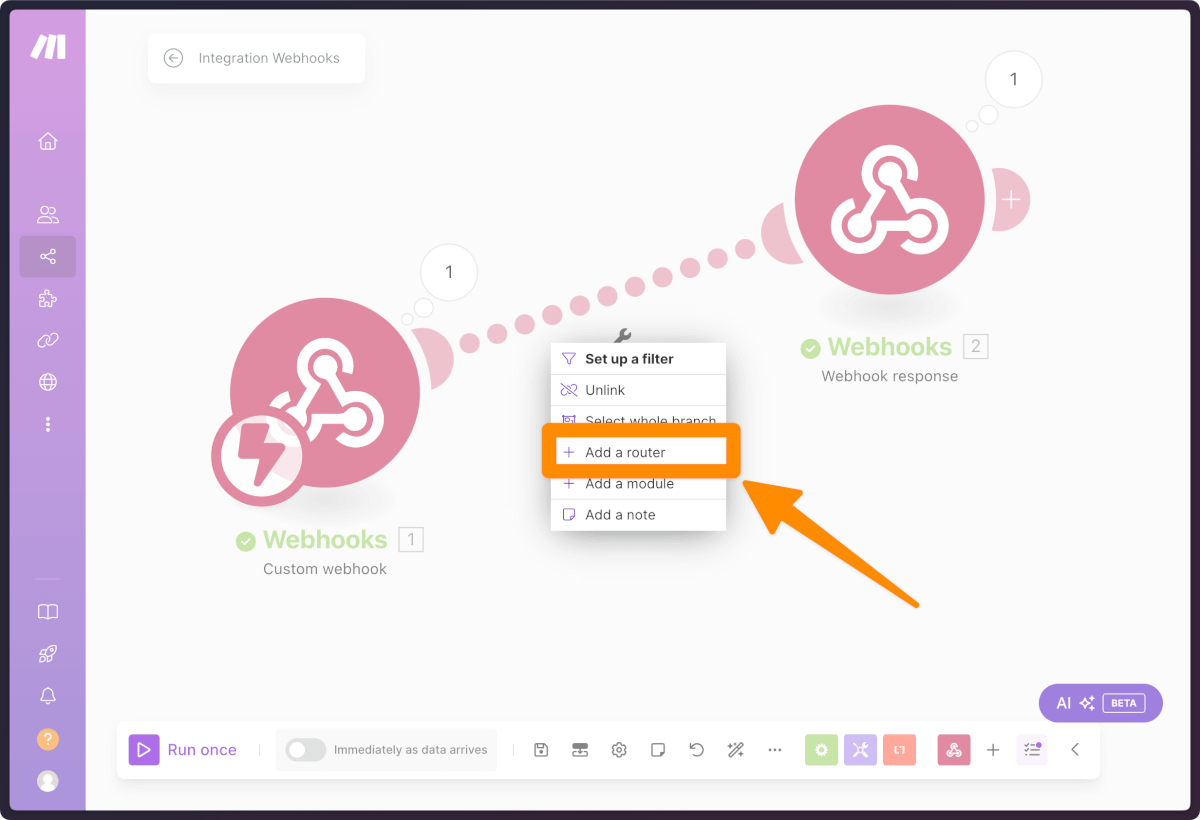
Task: Click the Run once button
Action: click(x=183, y=750)
